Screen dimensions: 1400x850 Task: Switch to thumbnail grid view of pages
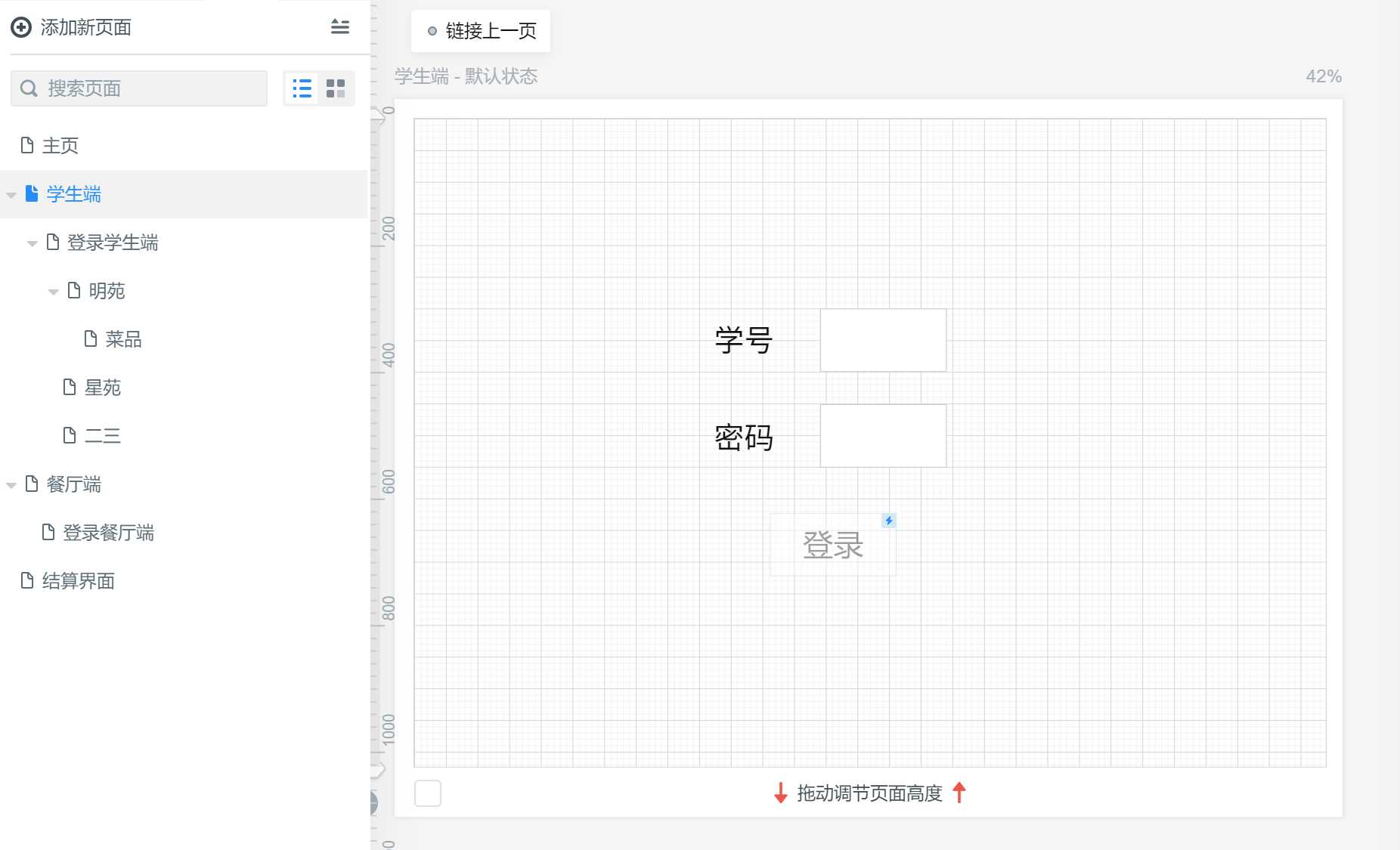click(x=335, y=88)
